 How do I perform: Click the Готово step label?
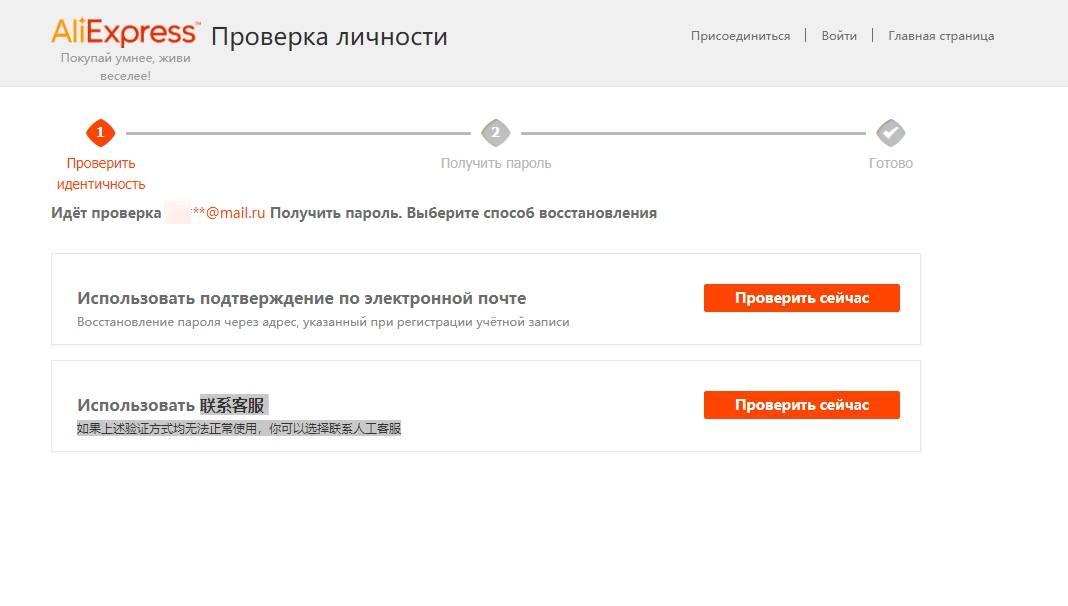(890, 163)
